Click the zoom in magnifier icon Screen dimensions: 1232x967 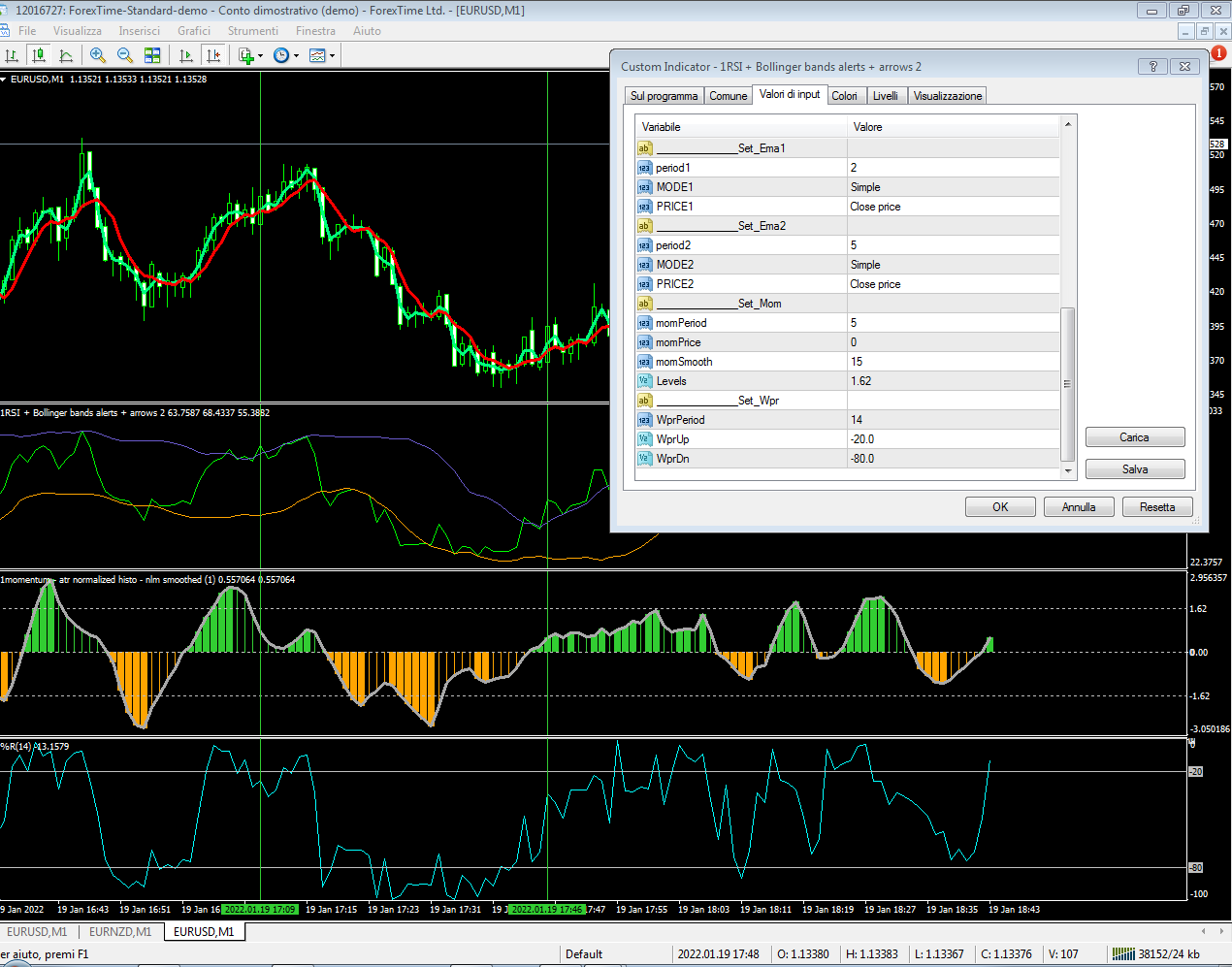98,55
